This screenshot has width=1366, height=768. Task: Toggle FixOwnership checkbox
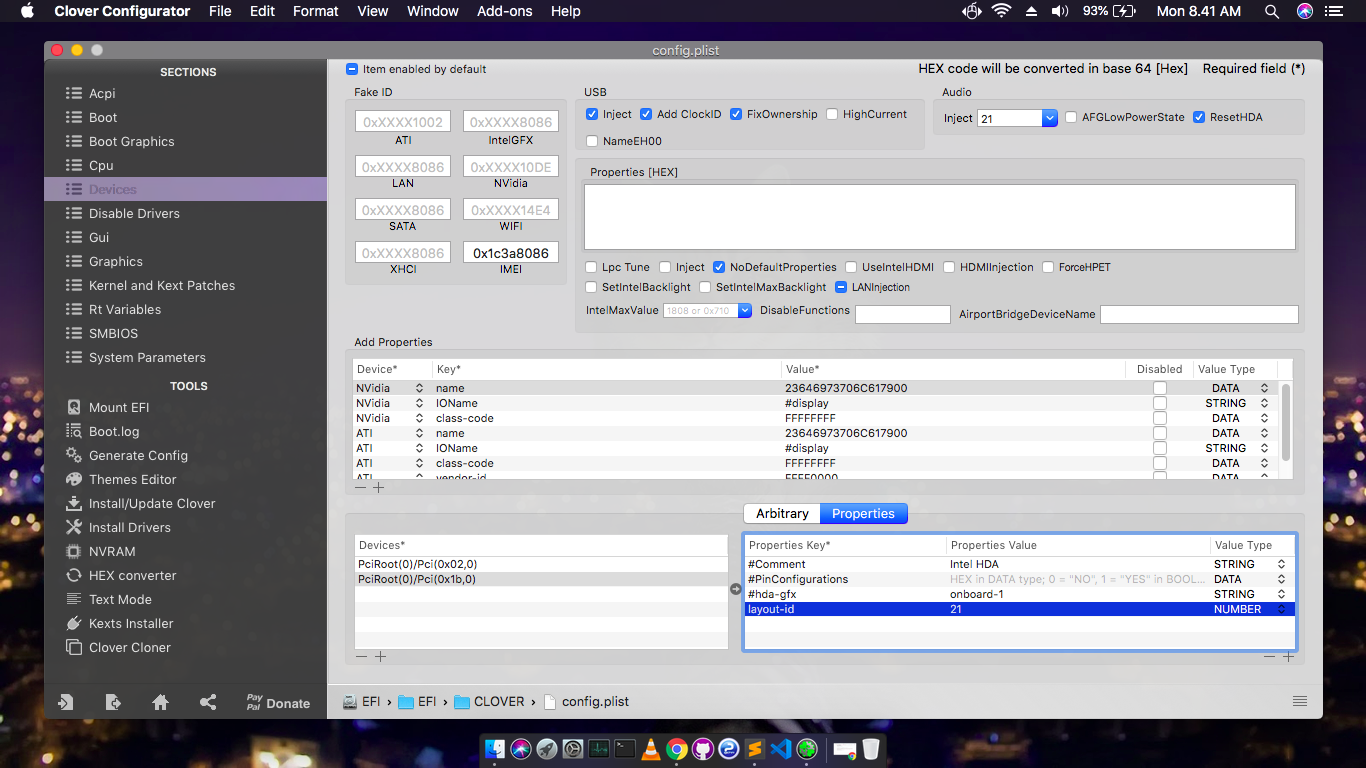point(736,114)
